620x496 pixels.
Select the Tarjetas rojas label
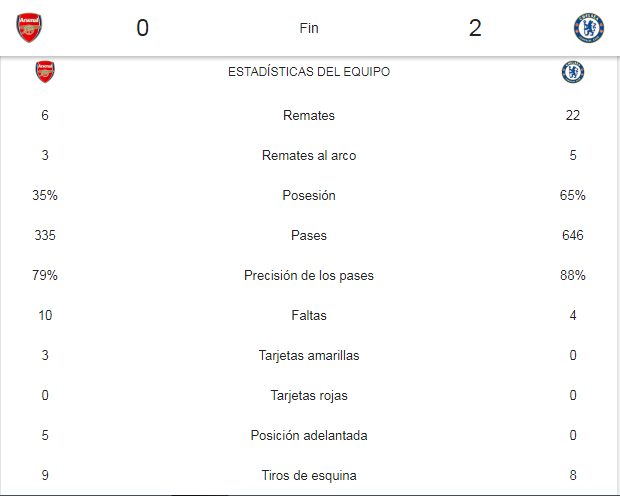(309, 395)
